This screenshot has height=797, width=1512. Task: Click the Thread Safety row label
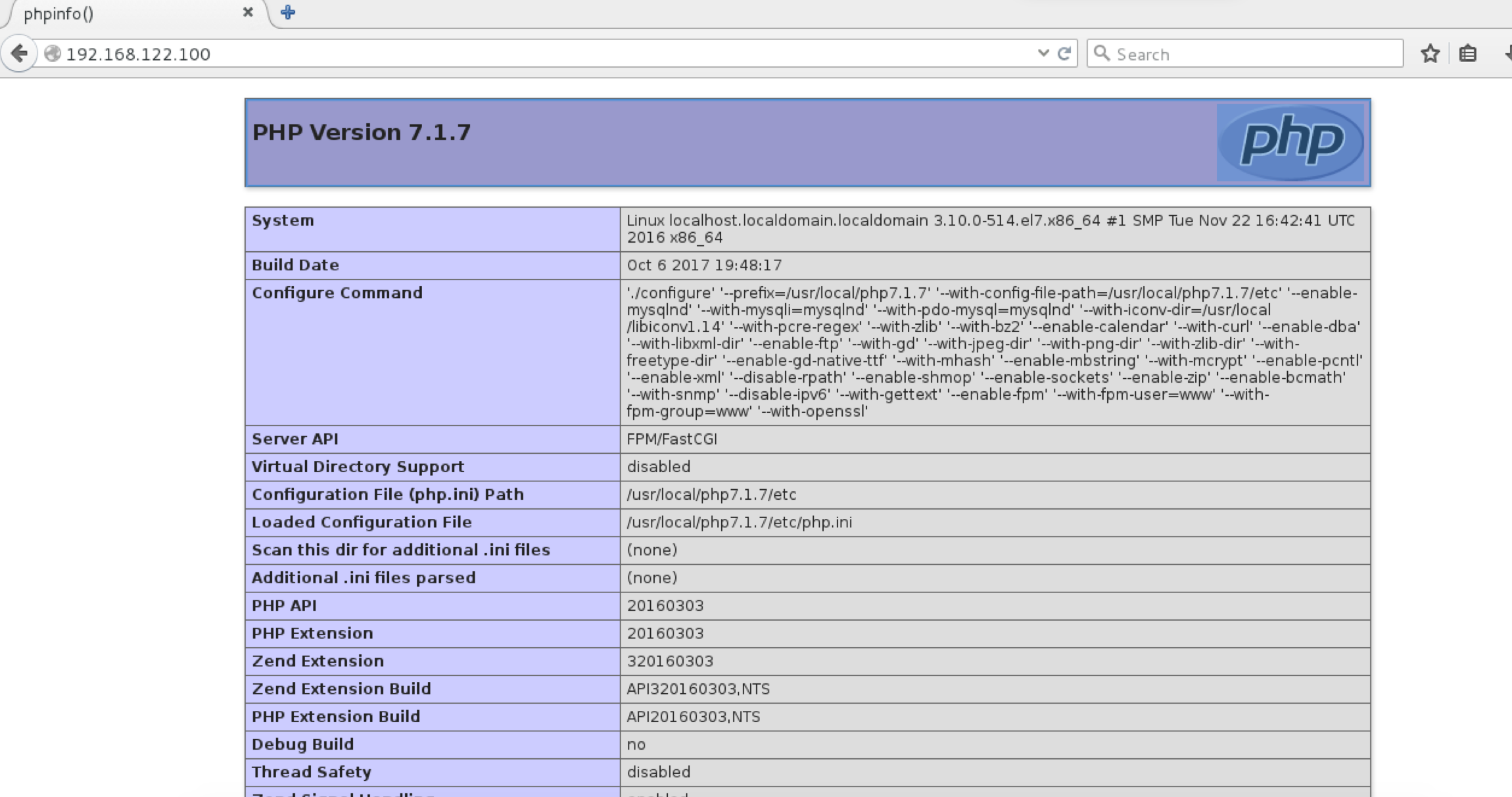[x=311, y=772]
